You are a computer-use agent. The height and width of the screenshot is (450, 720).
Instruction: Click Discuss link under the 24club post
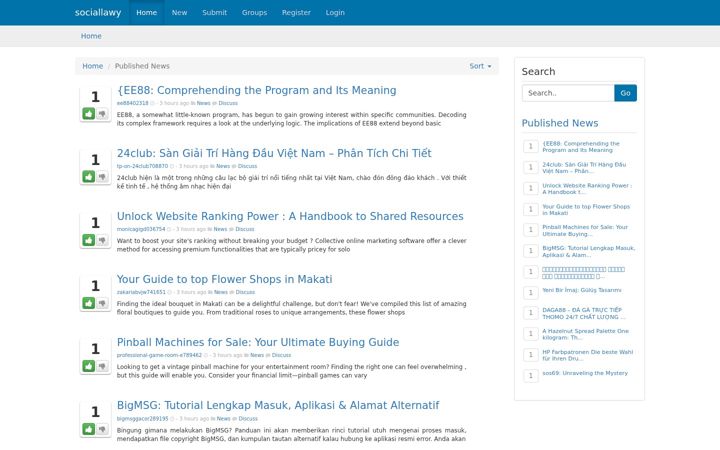click(248, 166)
